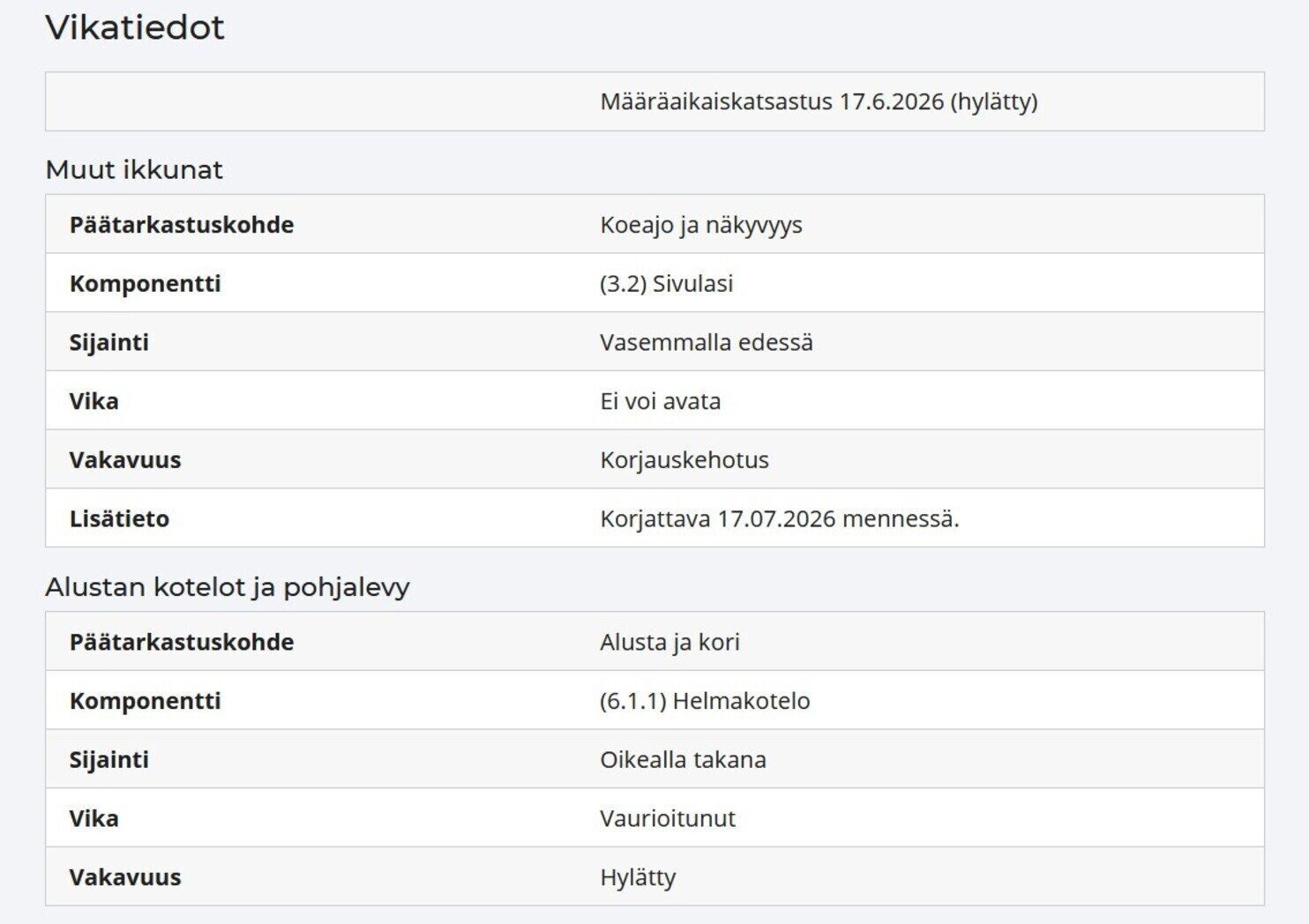
Task: Select the Hylätty severity value
Action: coord(638,877)
